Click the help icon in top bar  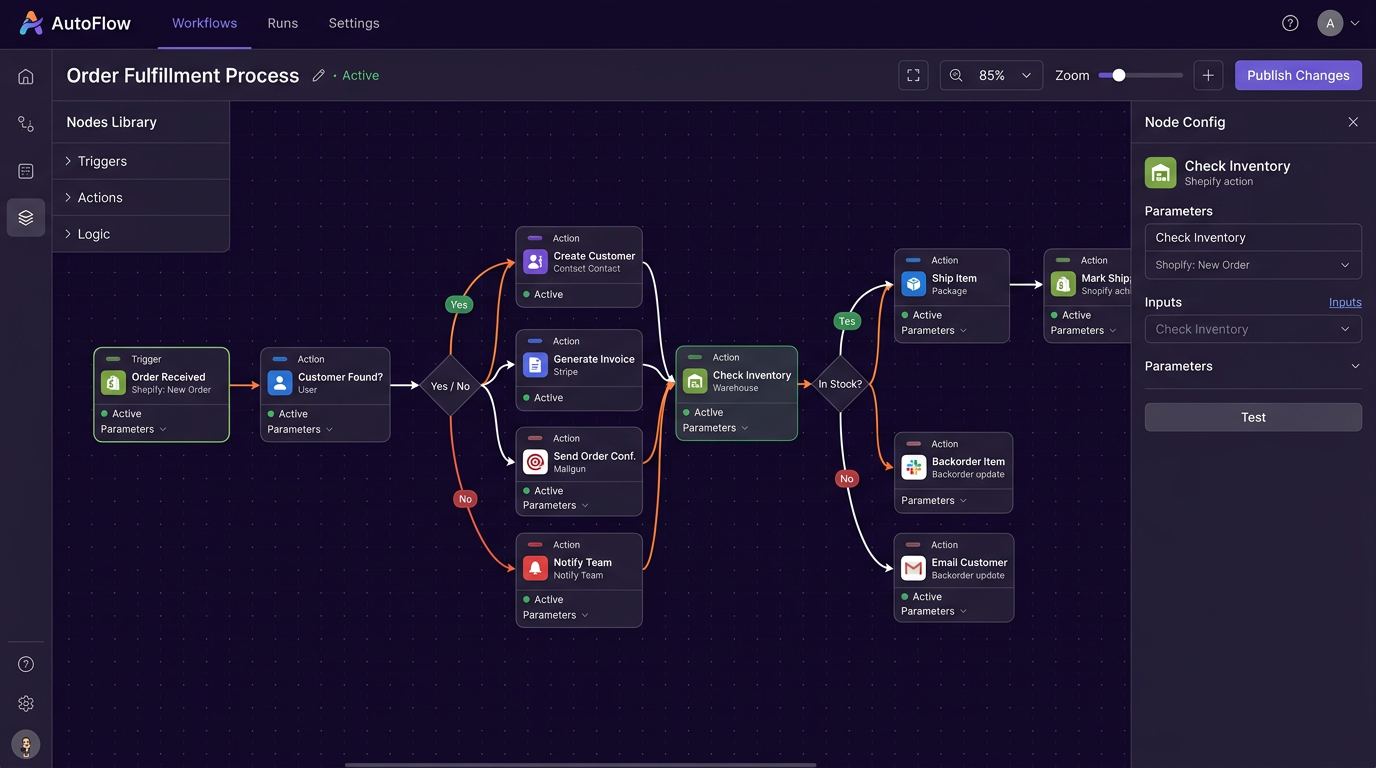(x=1290, y=23)
